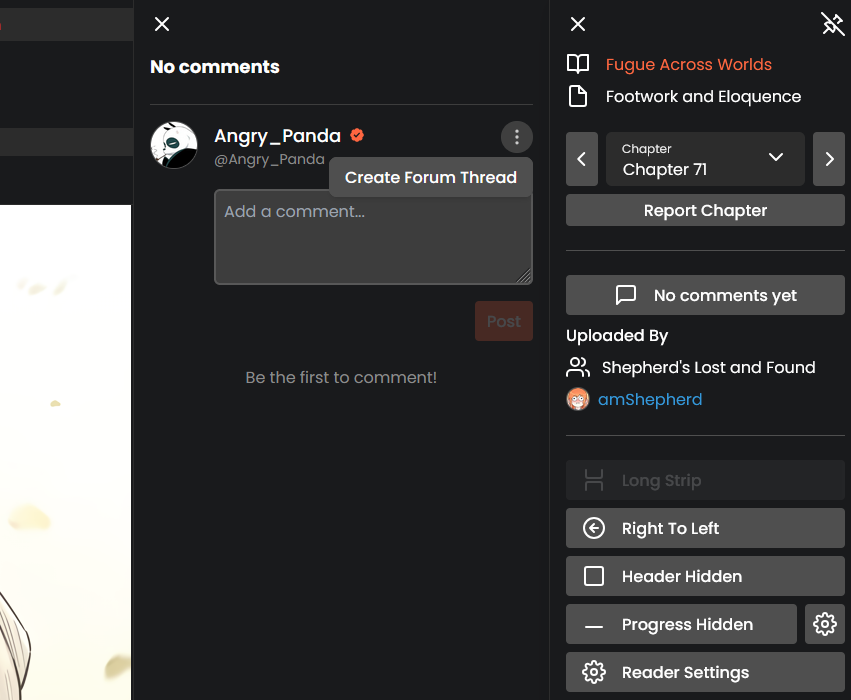The image size is (851, 700).
Task: Select Create Forum Thread menu entry
Action: (430, 177)
